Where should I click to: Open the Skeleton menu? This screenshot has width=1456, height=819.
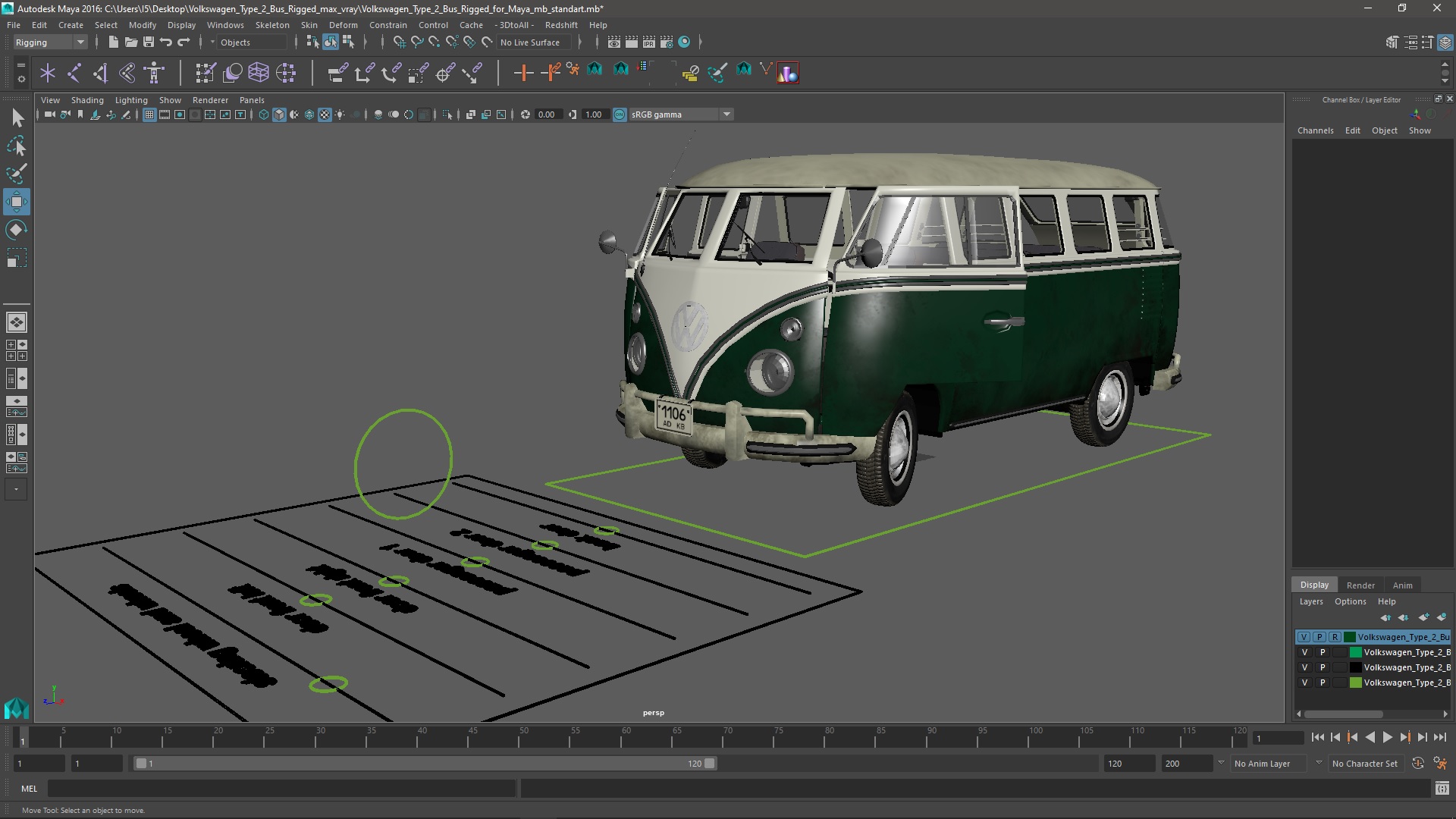point(271,25)
